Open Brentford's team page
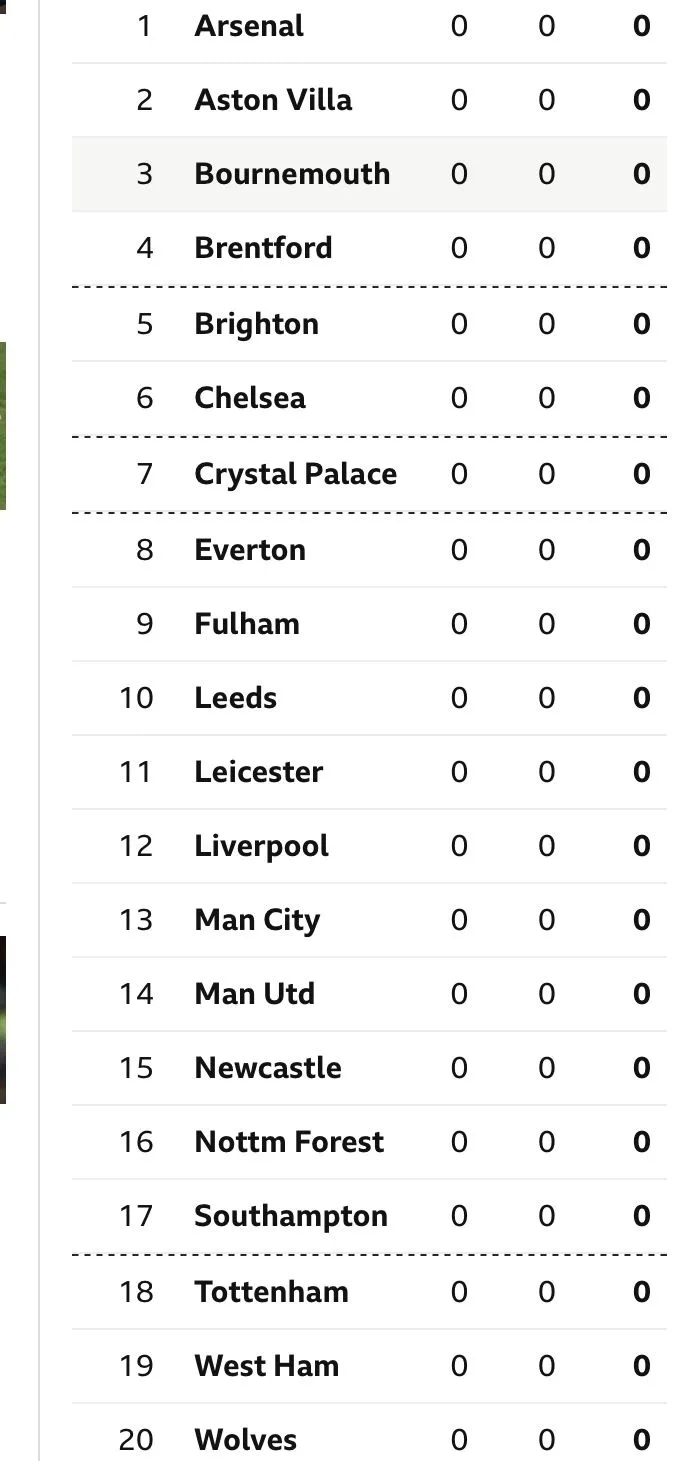The height and width of the screenshot is (1461, 686). [x=263, y=248]
